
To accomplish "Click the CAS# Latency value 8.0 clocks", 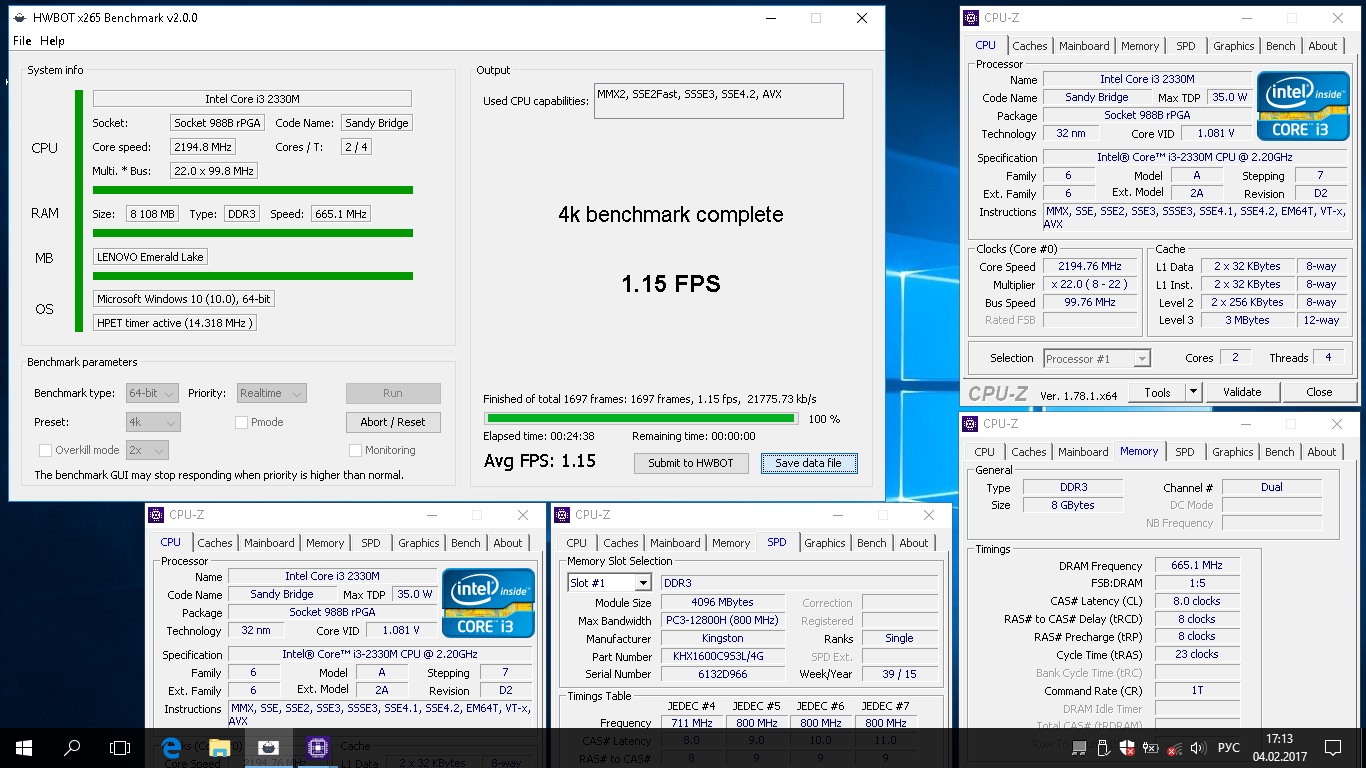I will click(1197, 601).
